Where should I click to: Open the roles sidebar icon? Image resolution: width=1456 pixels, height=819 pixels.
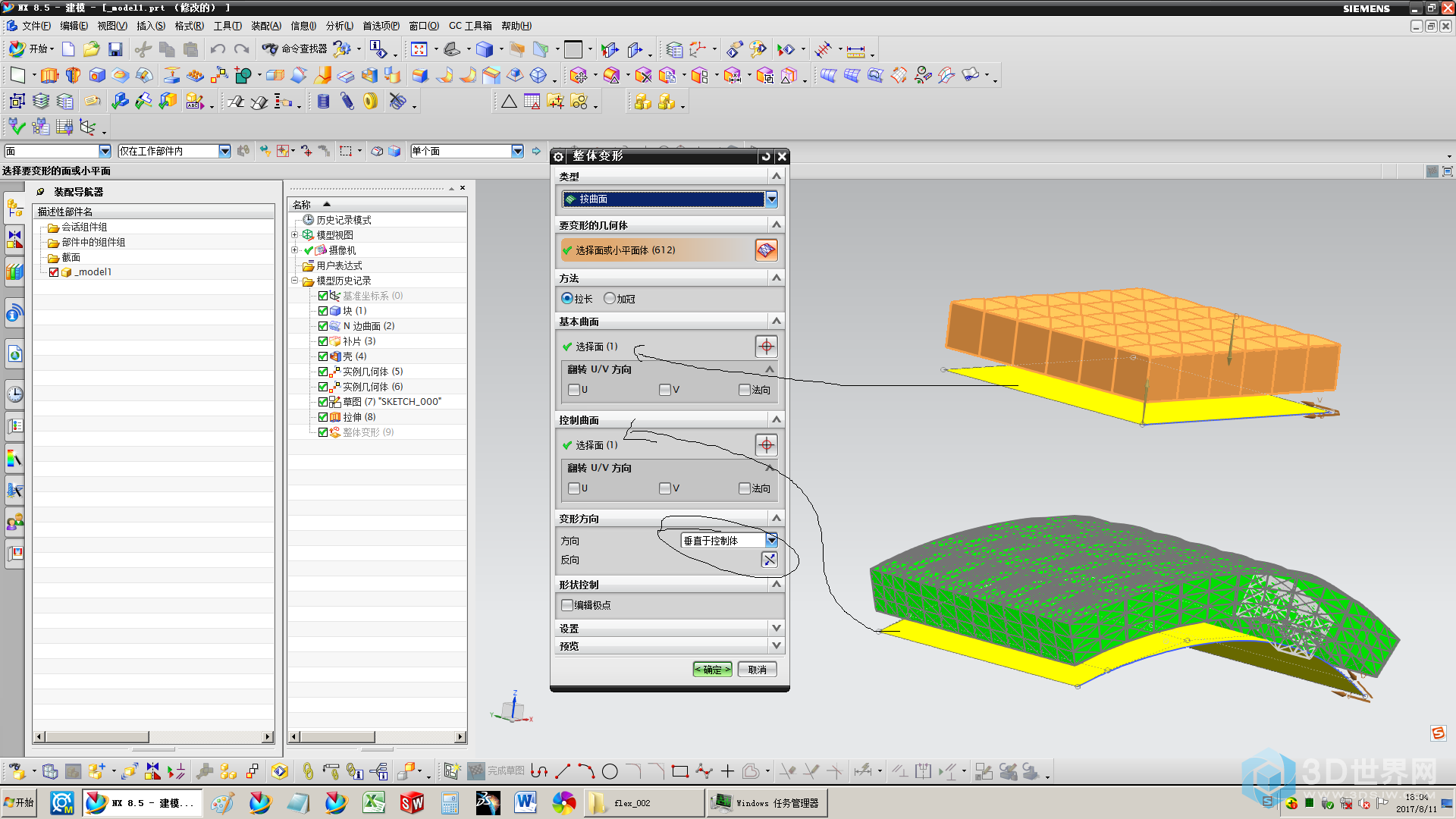click(x=14, y=522)
